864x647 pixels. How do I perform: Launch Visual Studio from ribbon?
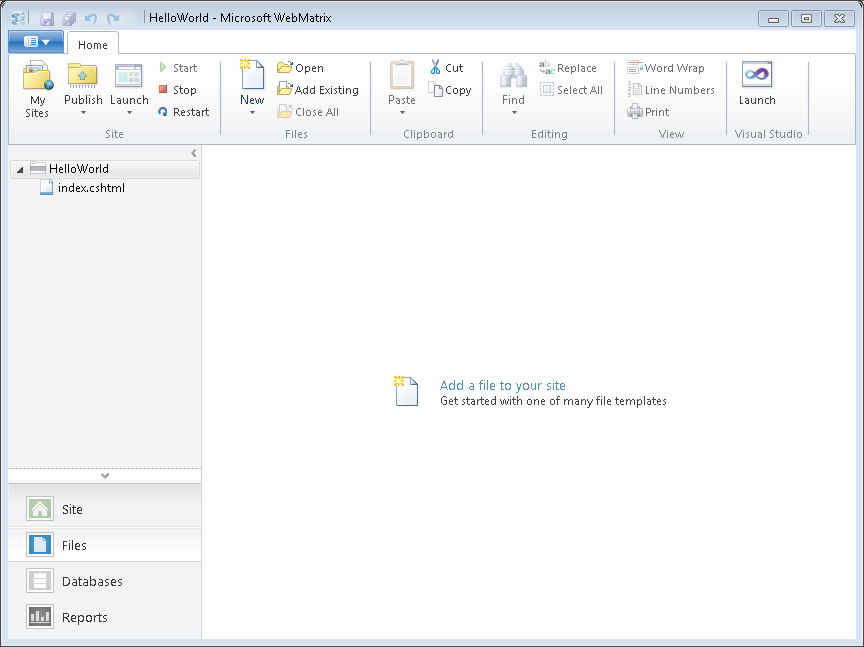click(757, 84)
